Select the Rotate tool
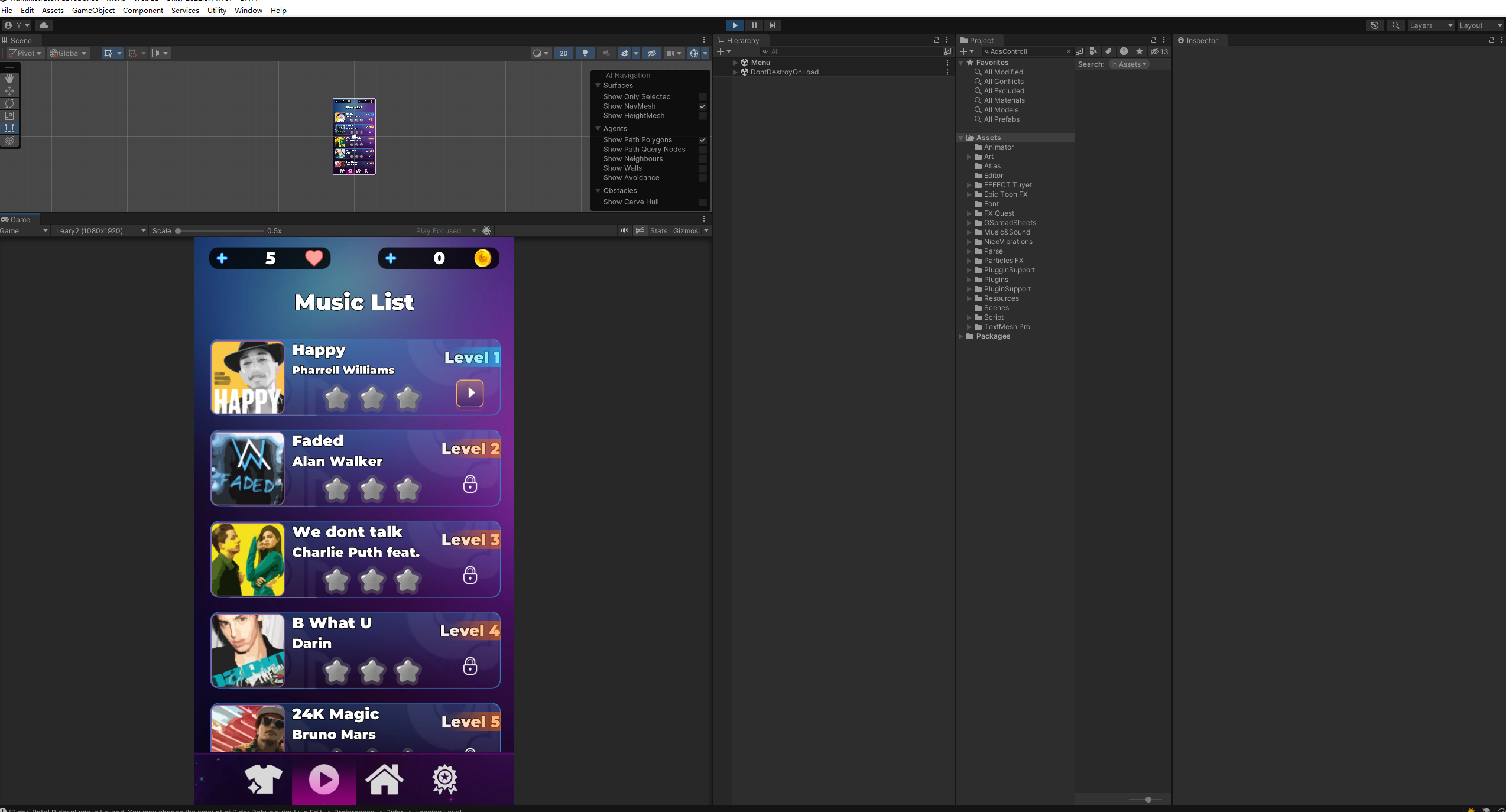The width and height of the screenshot is (1506, 812). [x=9, y=103]
